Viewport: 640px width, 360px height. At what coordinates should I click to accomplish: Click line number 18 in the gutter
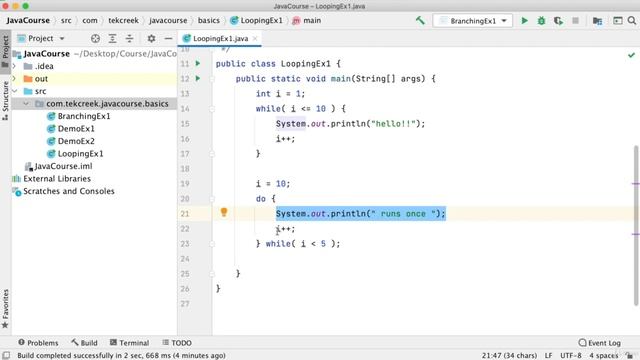(185, 169)
